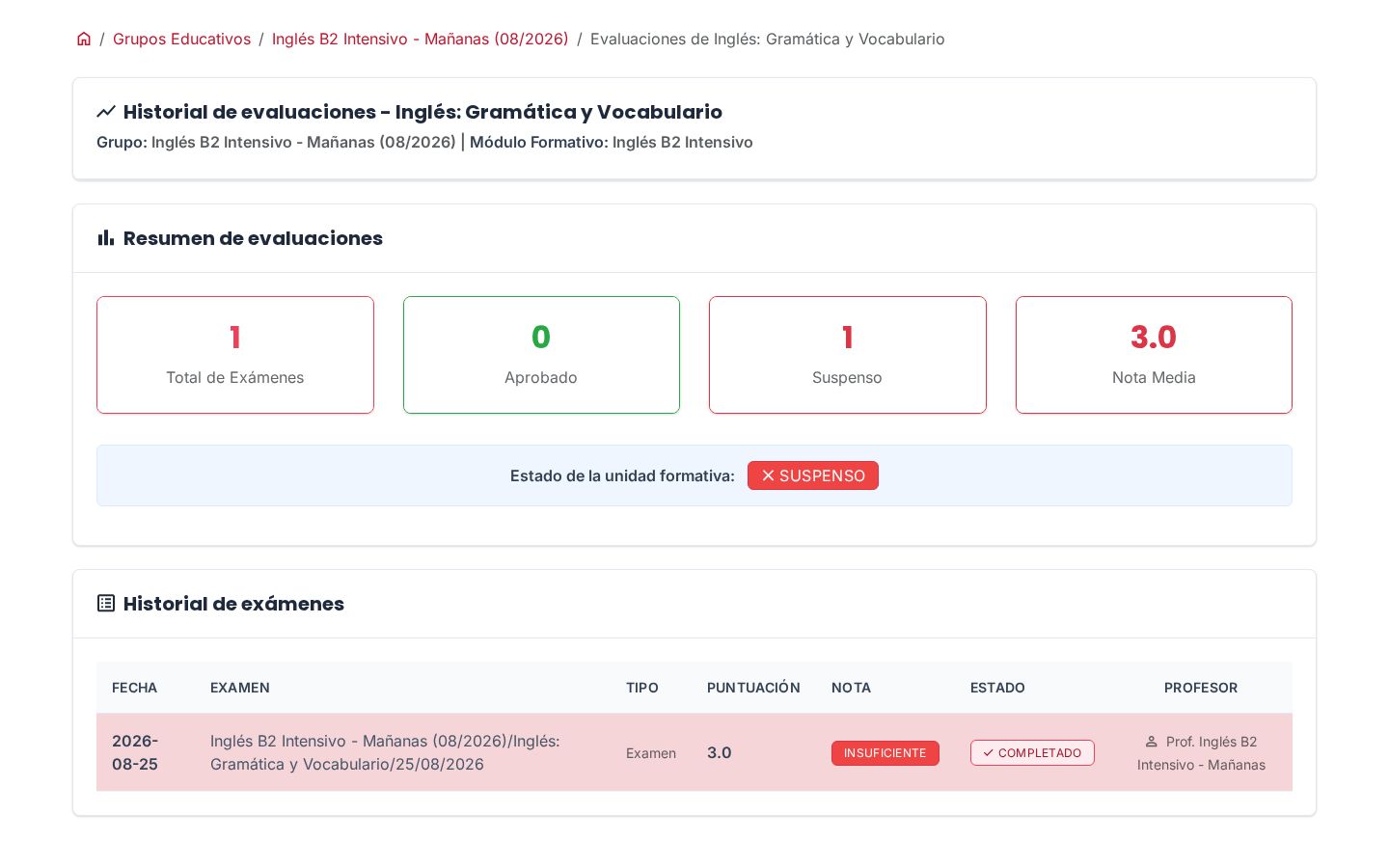
Task: Click the PUNTUACIÓN column header
Action: click(x=753, y=688)
